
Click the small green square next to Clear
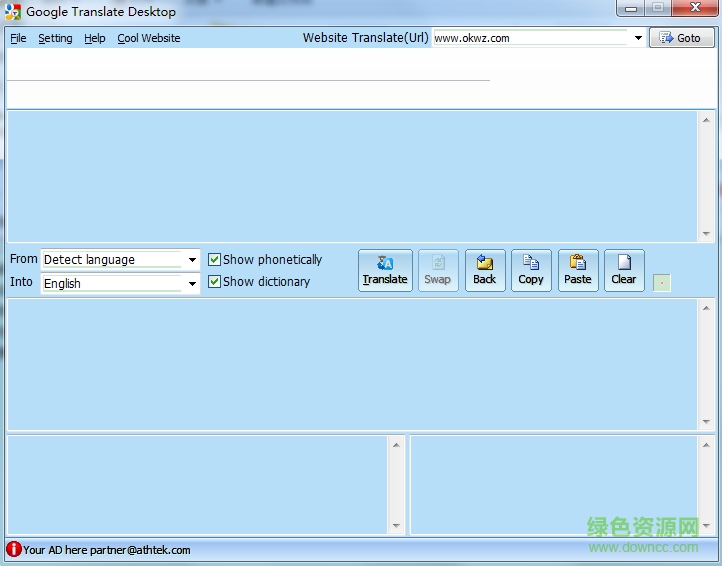[x=661, y=283]
